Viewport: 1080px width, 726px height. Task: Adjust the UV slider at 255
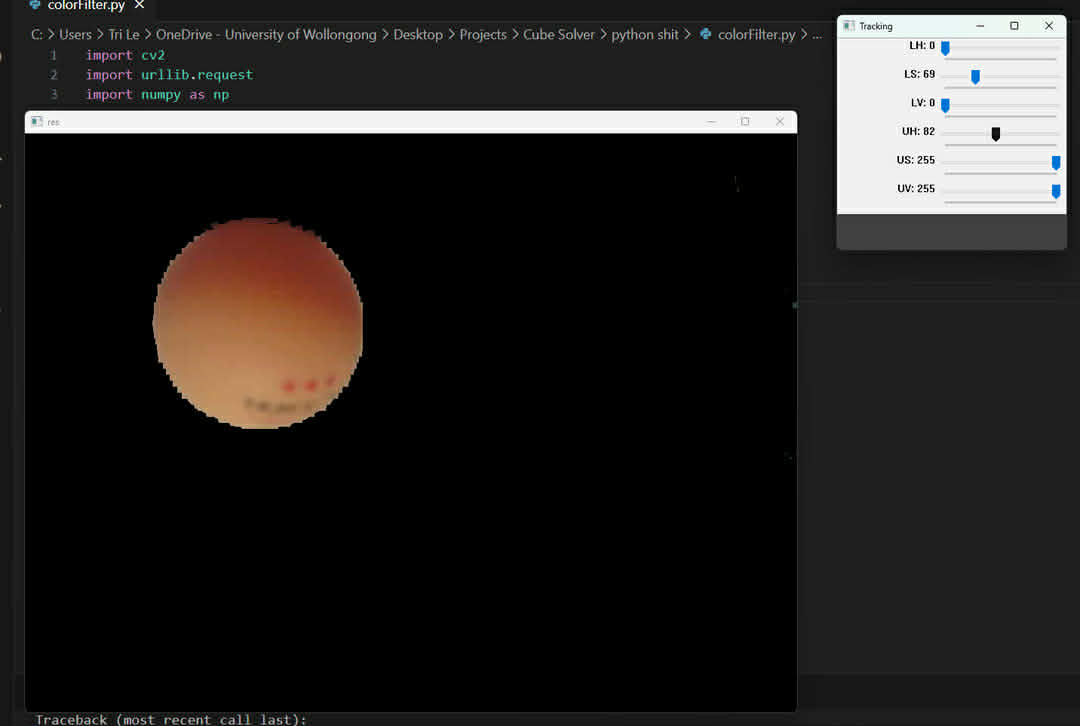[x=1054, y=189]
